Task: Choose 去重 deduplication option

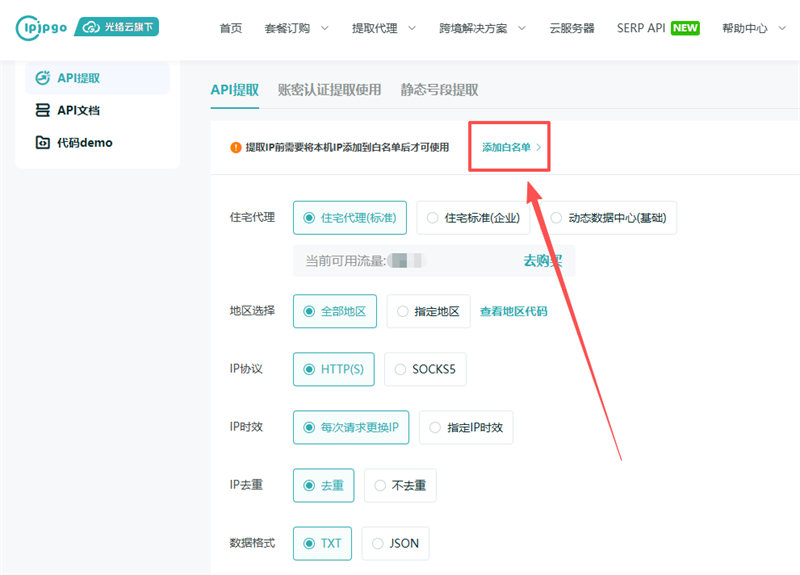Action: pos(323,485)
